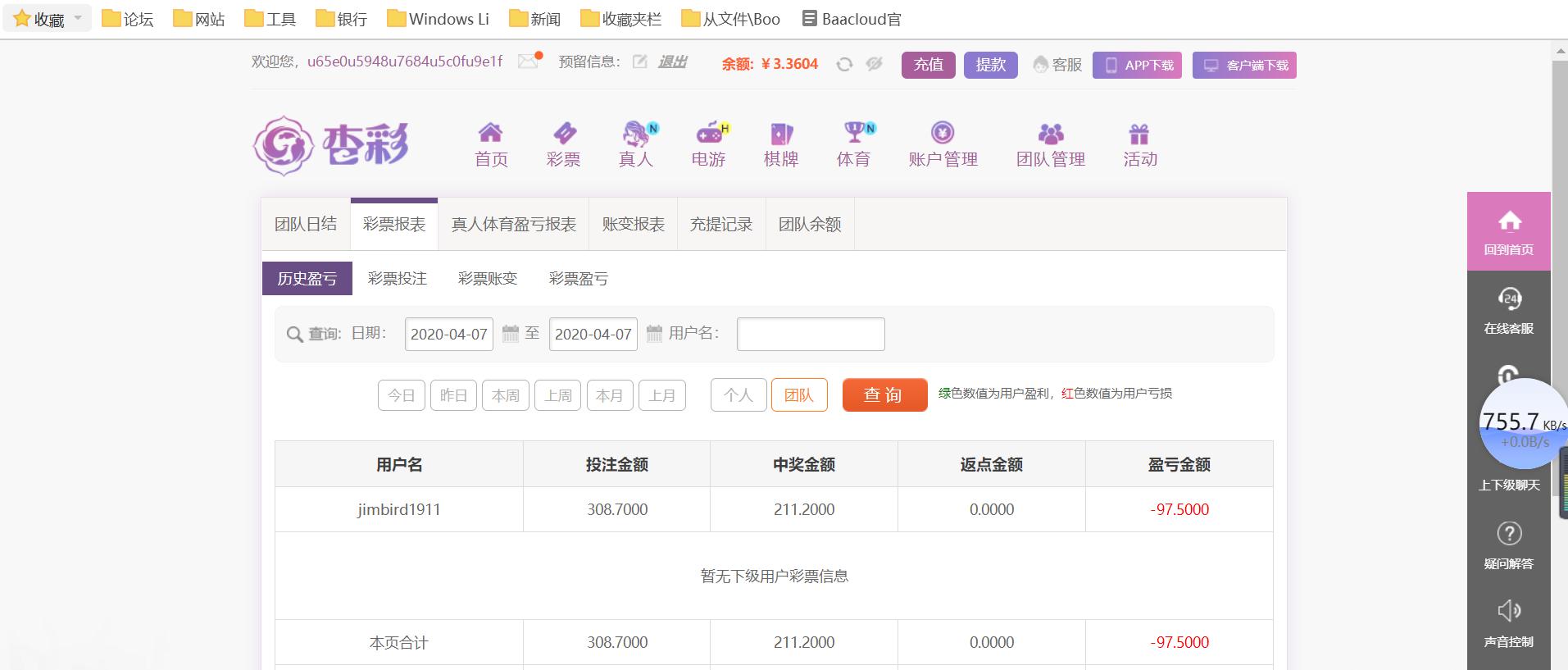This screenshot has height=670, width=1568.
Task: Open the 活动 gift promotions icon
Action: coord(1139,134)
